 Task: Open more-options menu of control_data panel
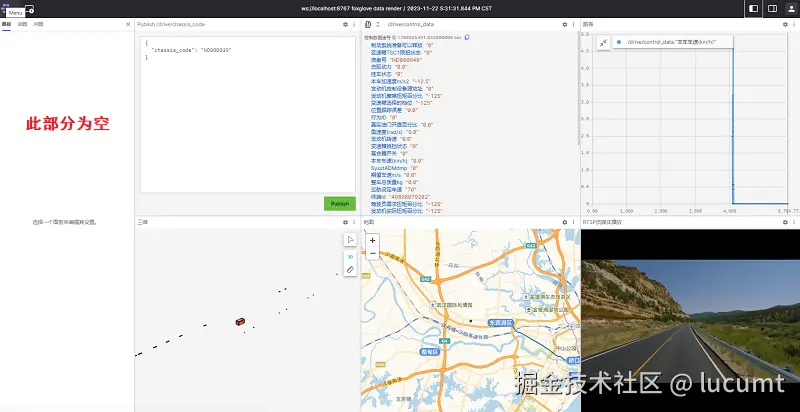pos(573,24)
